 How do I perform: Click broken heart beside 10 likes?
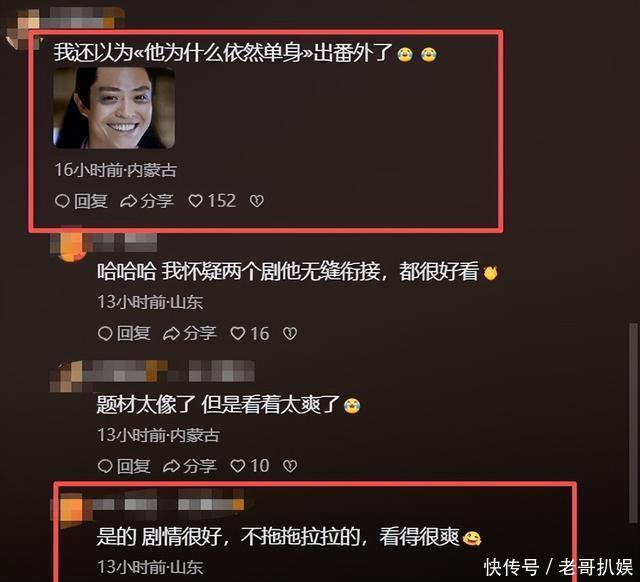[290, 466]
